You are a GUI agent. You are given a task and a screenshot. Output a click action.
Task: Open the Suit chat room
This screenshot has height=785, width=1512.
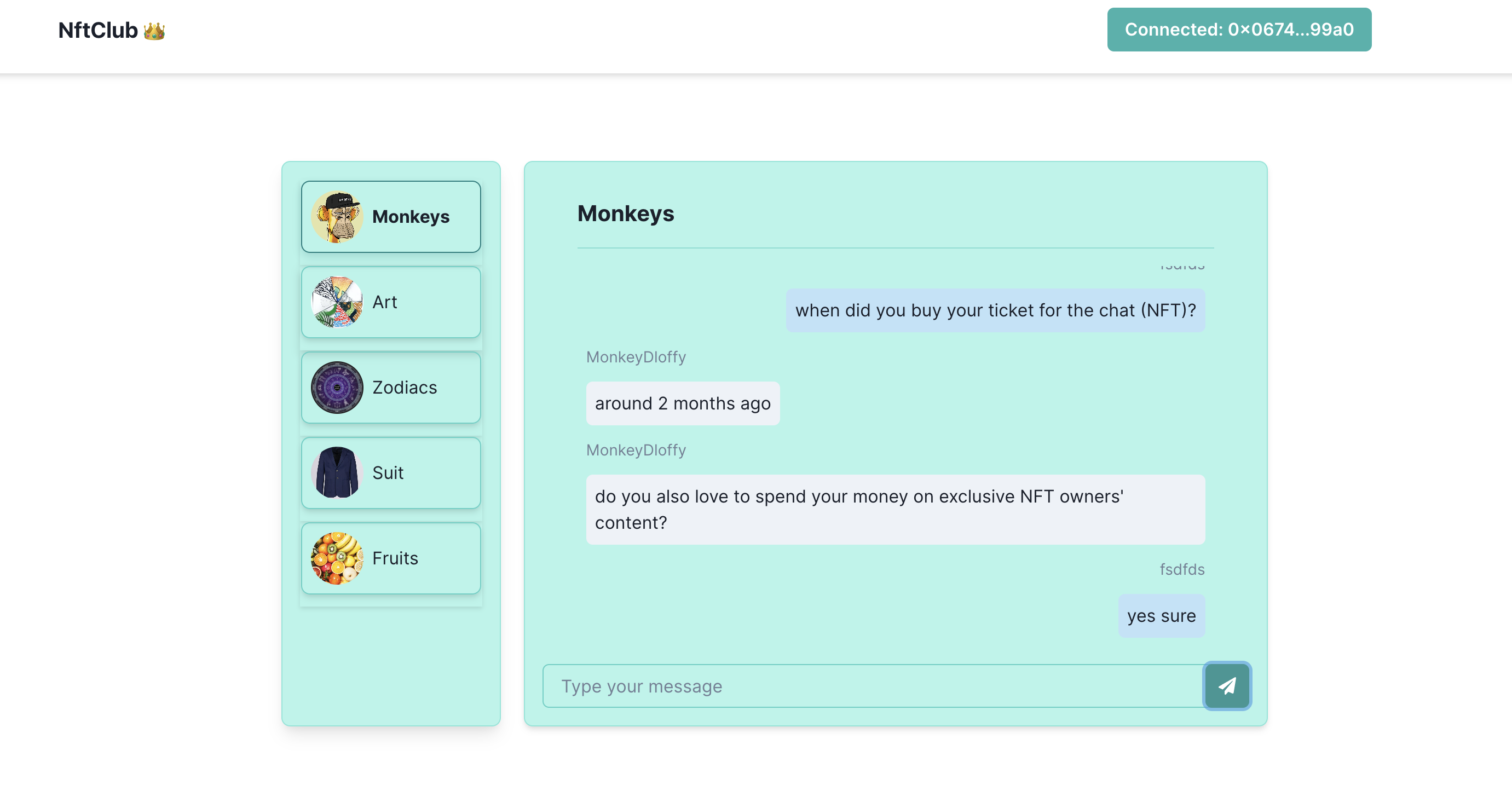click(x=388, y=472)
